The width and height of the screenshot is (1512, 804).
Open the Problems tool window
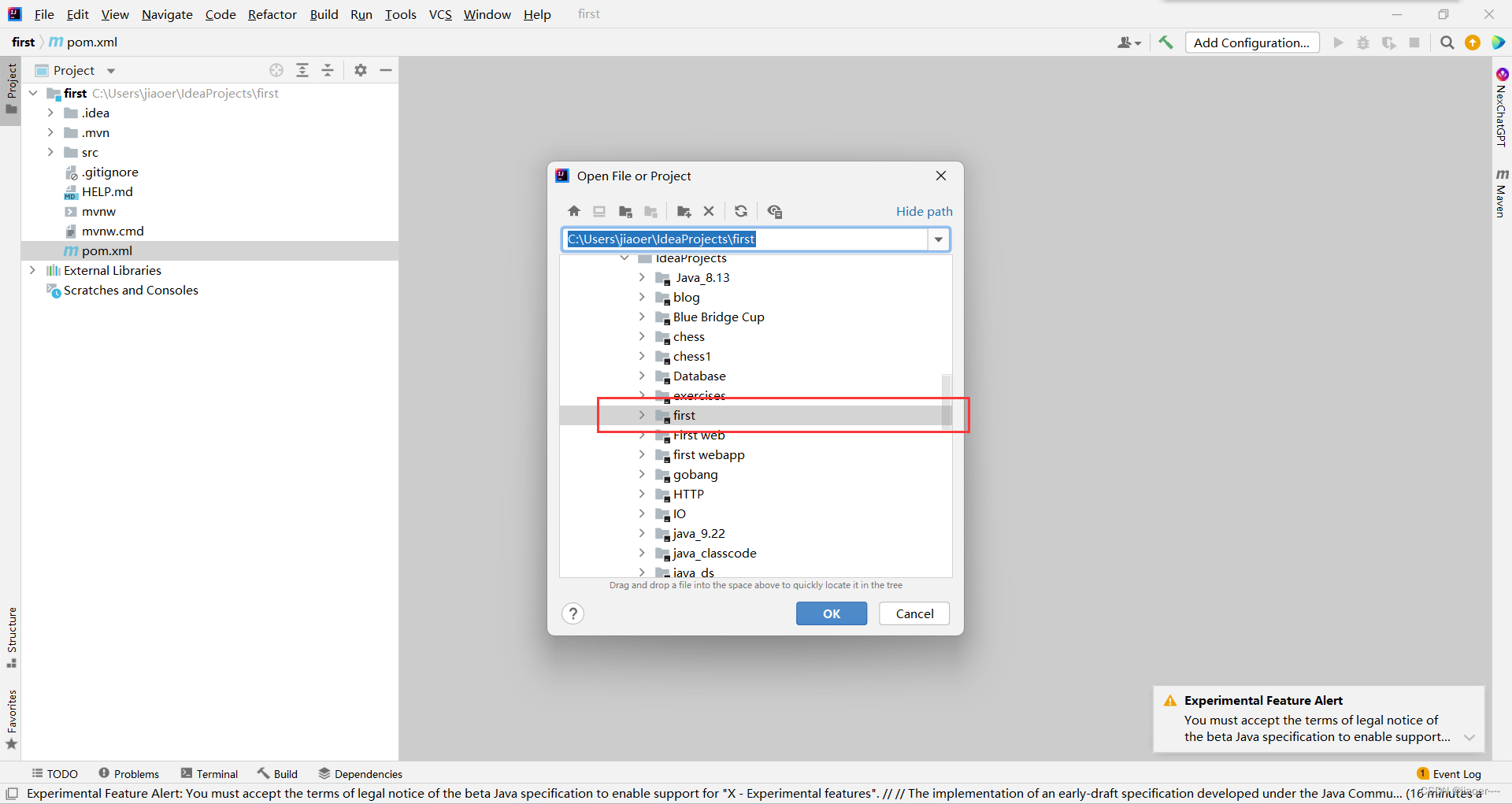coord(129,774)
